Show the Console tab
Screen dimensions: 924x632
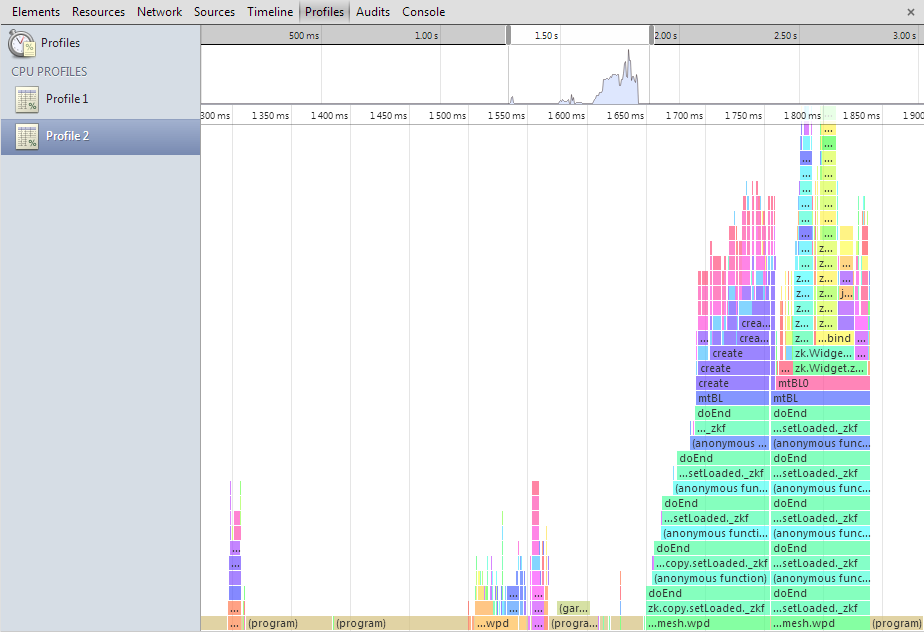point(423,12)
